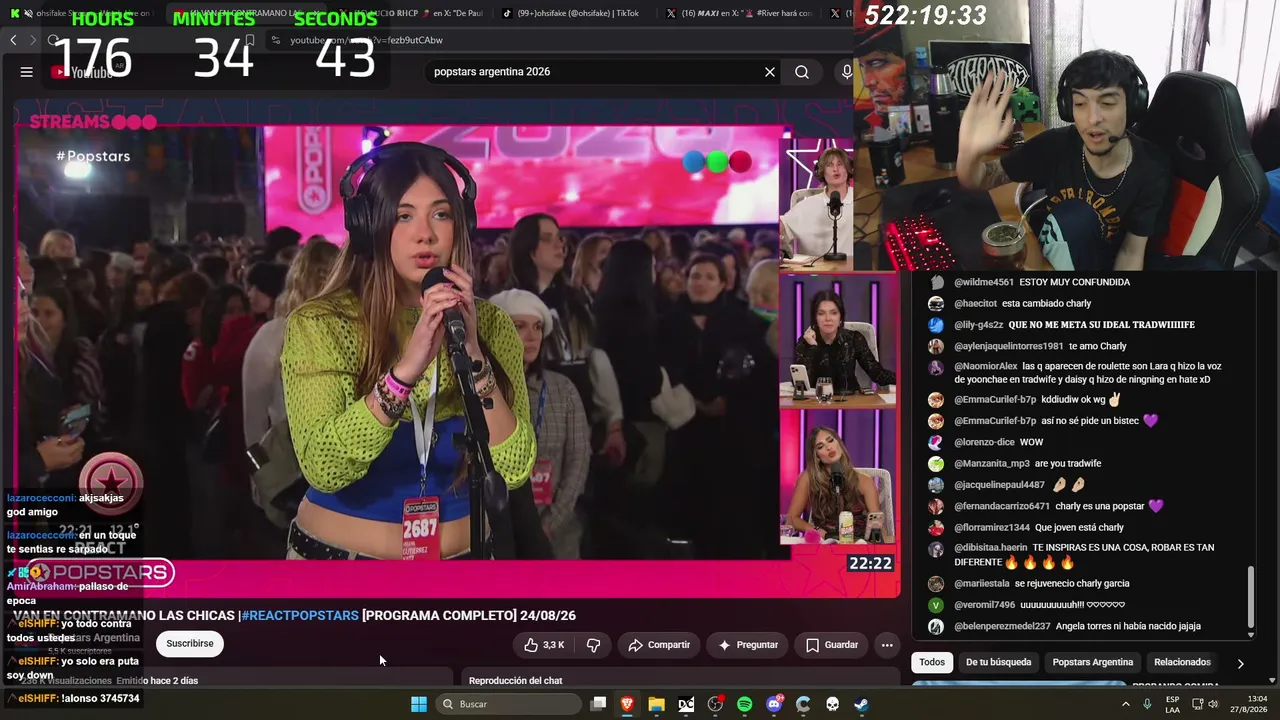This screenshot has height=720, width=1280.
Task: Open Brave browser from the taskbar
Action: click(x=627, y=704)
